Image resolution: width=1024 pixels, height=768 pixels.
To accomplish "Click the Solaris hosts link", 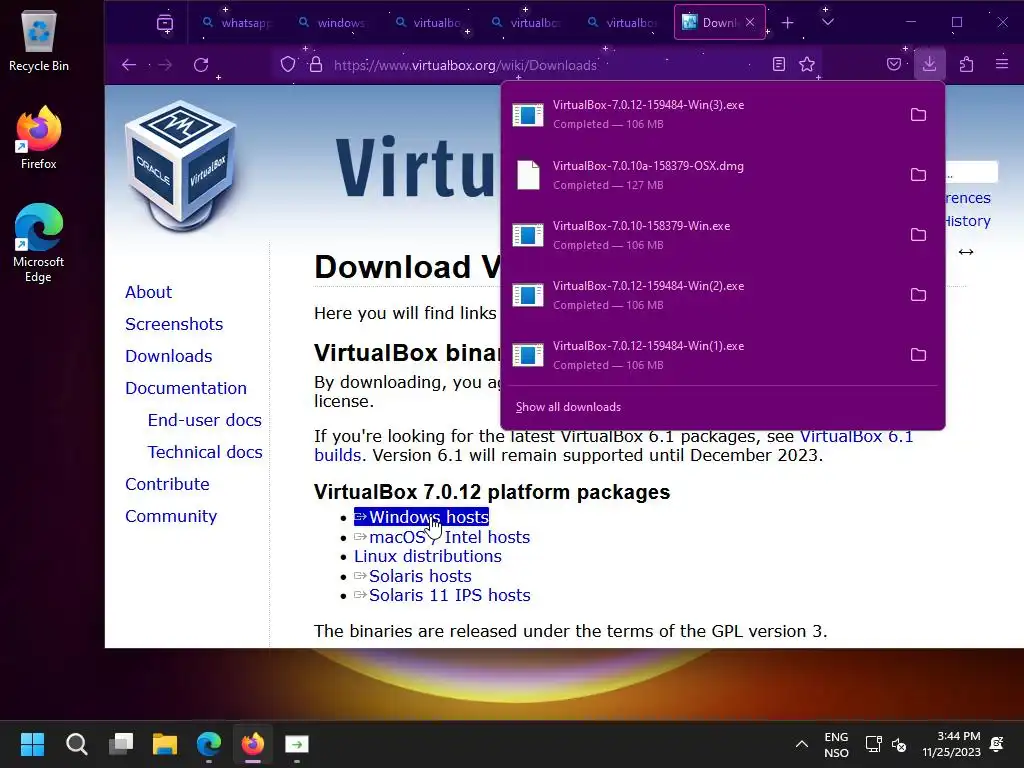I will 413,576.
